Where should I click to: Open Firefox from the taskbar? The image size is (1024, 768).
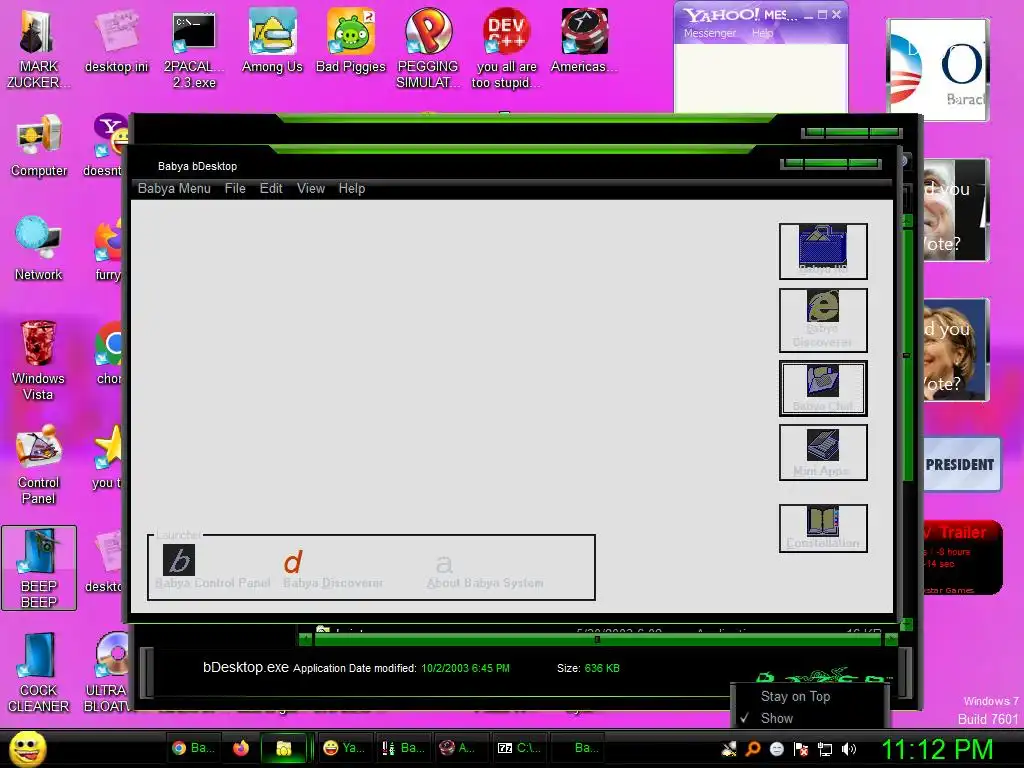(x=241, y=748)
